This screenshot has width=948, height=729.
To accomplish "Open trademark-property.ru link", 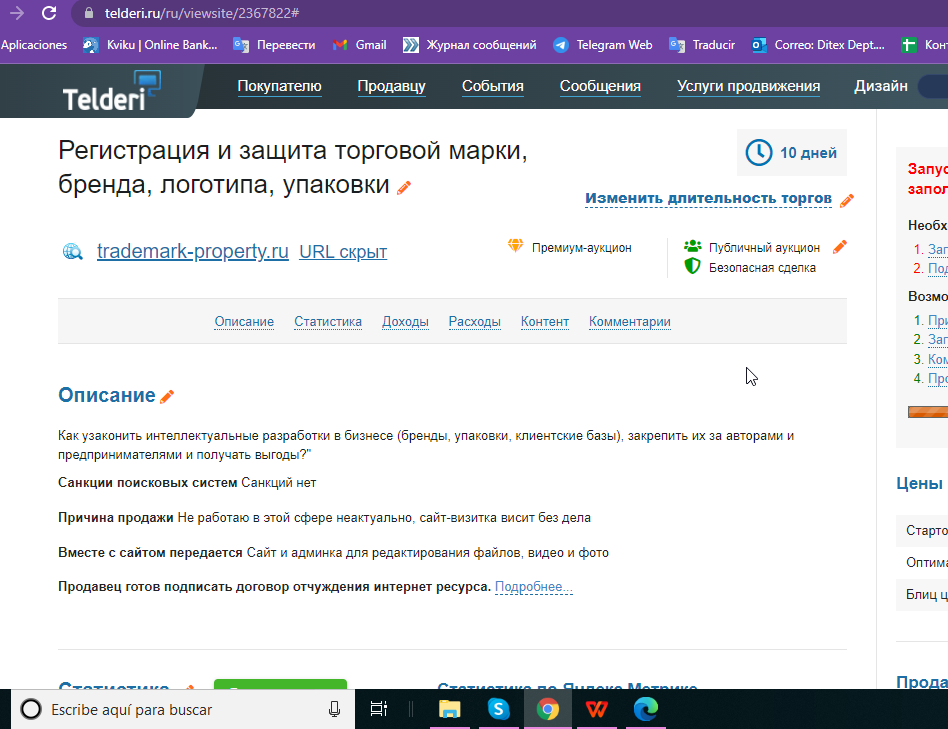I will [x=193, y=251].
